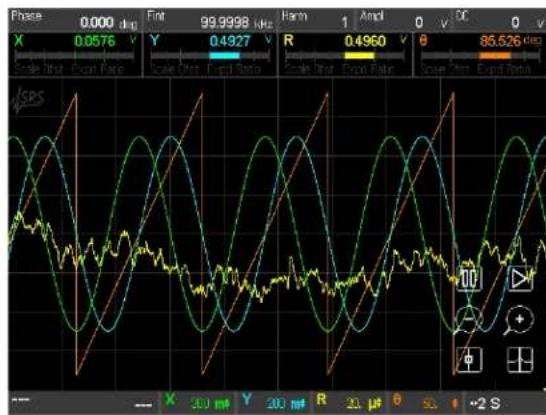Image resolution: width=546 pixels, height=415 pixels.
Task: Click the cyan Y channel bar graph
Action: 210,56
